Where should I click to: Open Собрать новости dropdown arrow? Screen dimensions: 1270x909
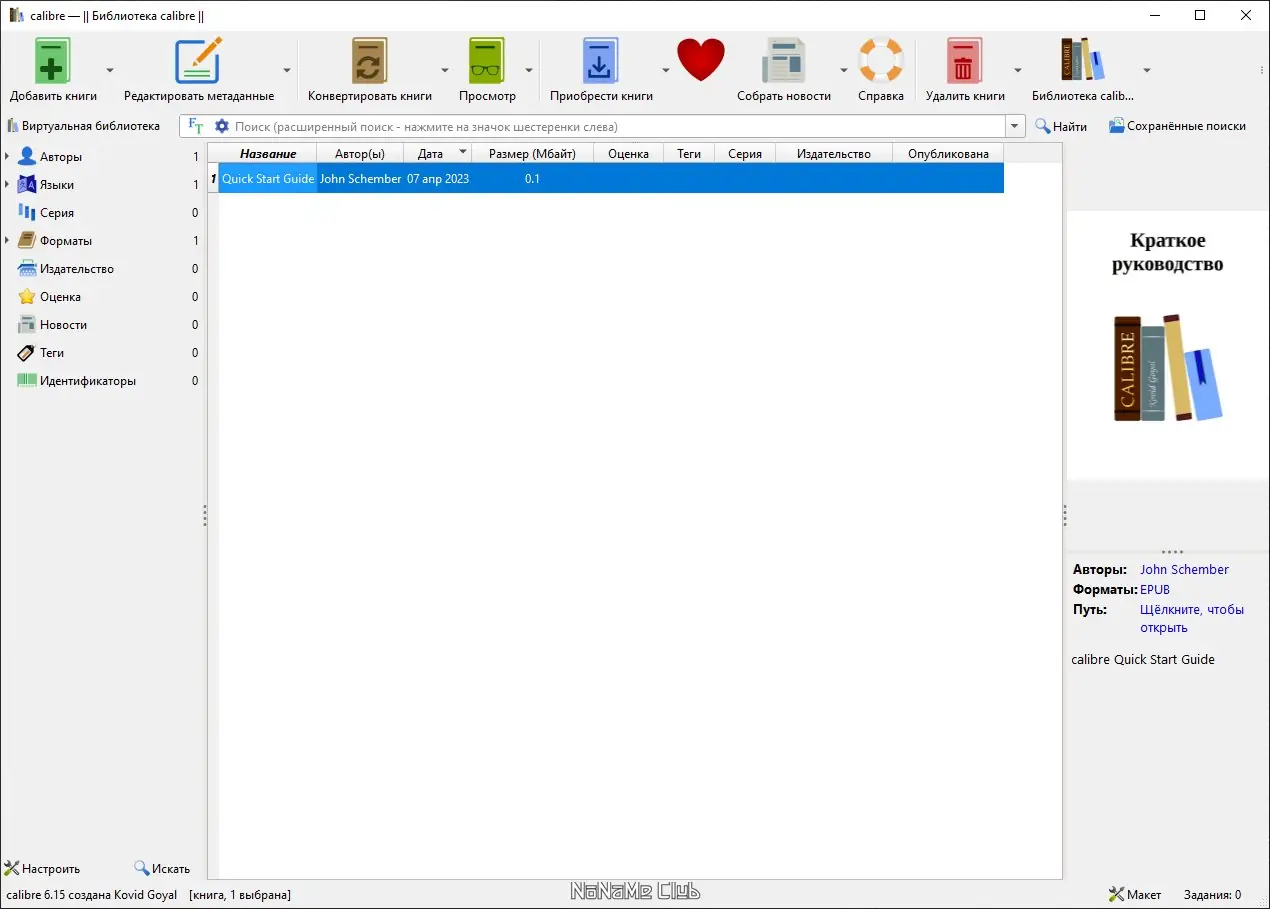844,70
